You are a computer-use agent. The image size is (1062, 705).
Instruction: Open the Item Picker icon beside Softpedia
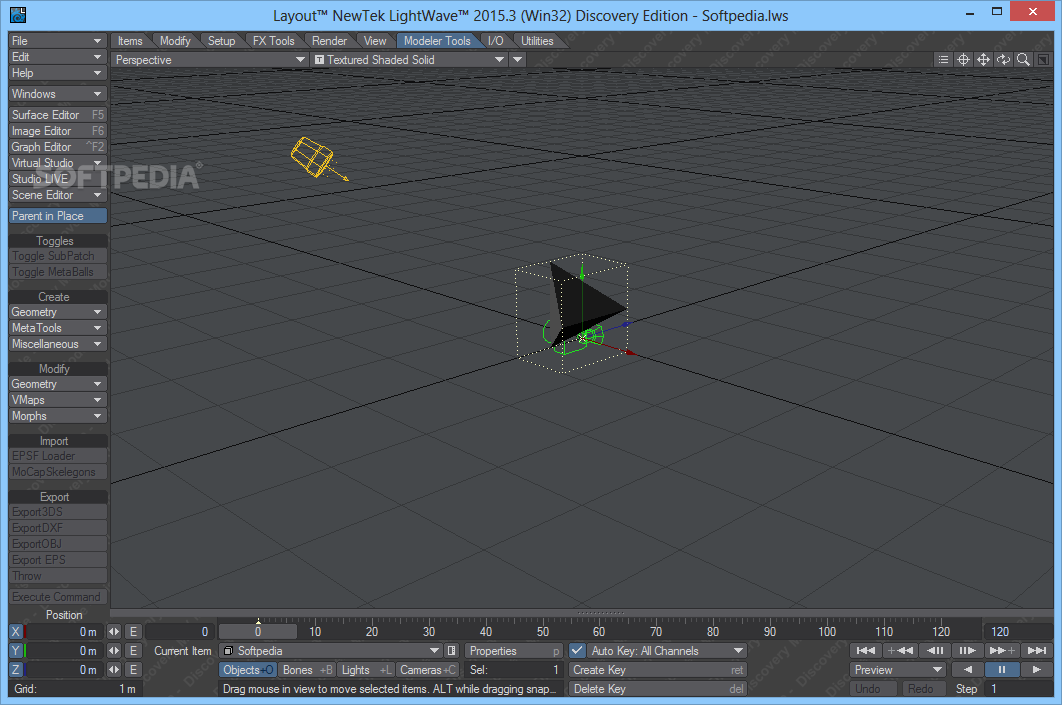pyautogui.click(x=452, y=650)
